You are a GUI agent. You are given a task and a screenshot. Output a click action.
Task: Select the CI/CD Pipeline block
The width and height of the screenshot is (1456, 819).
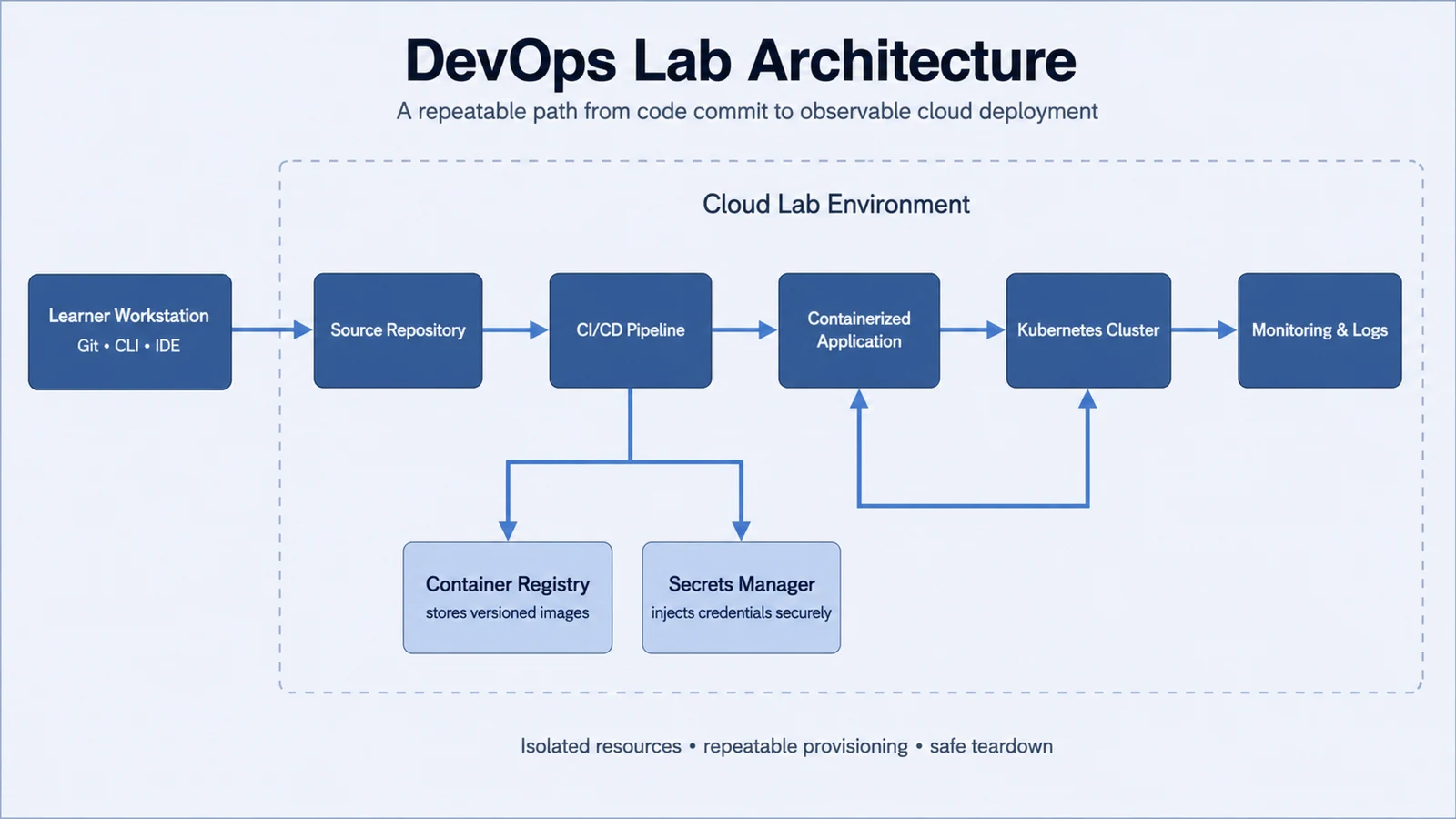click(x=631, y=330)
